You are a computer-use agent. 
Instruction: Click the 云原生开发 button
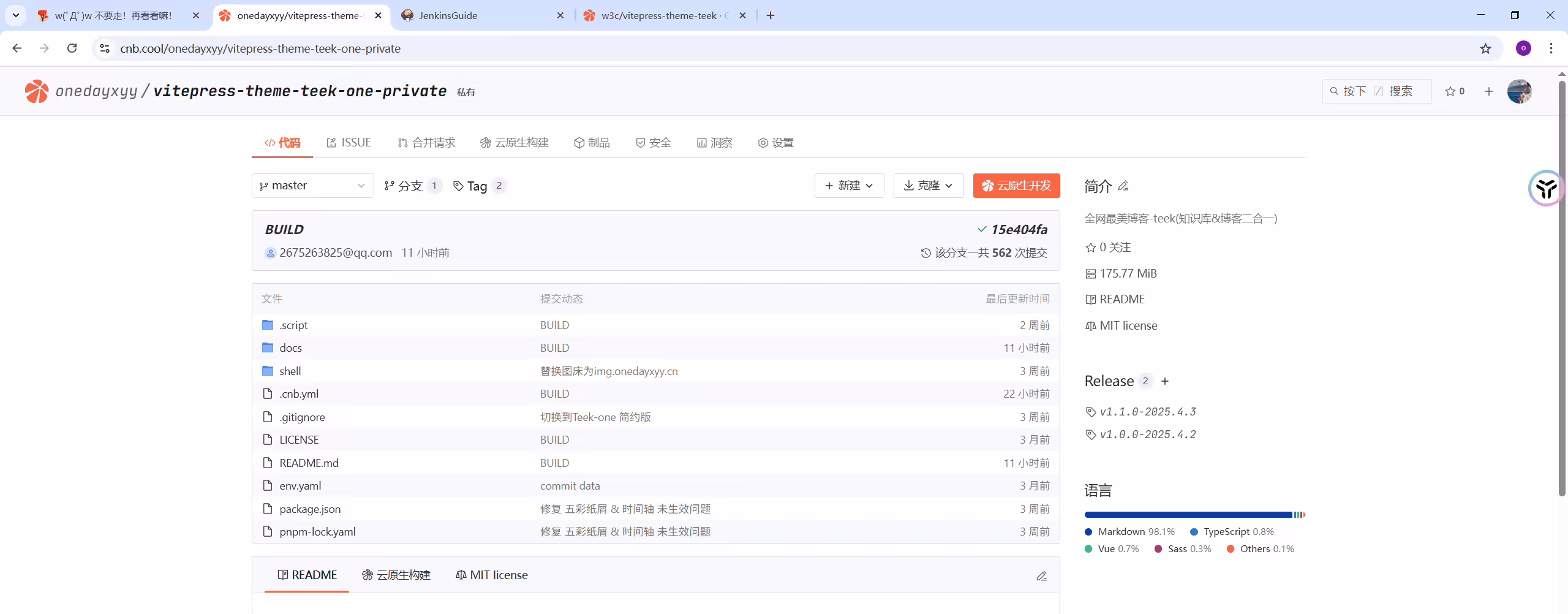[1016, 186]
